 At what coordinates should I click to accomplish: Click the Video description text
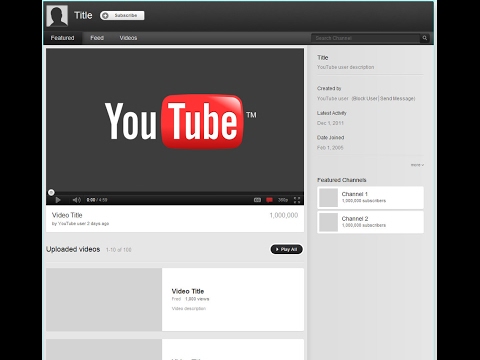pos(189,309)
